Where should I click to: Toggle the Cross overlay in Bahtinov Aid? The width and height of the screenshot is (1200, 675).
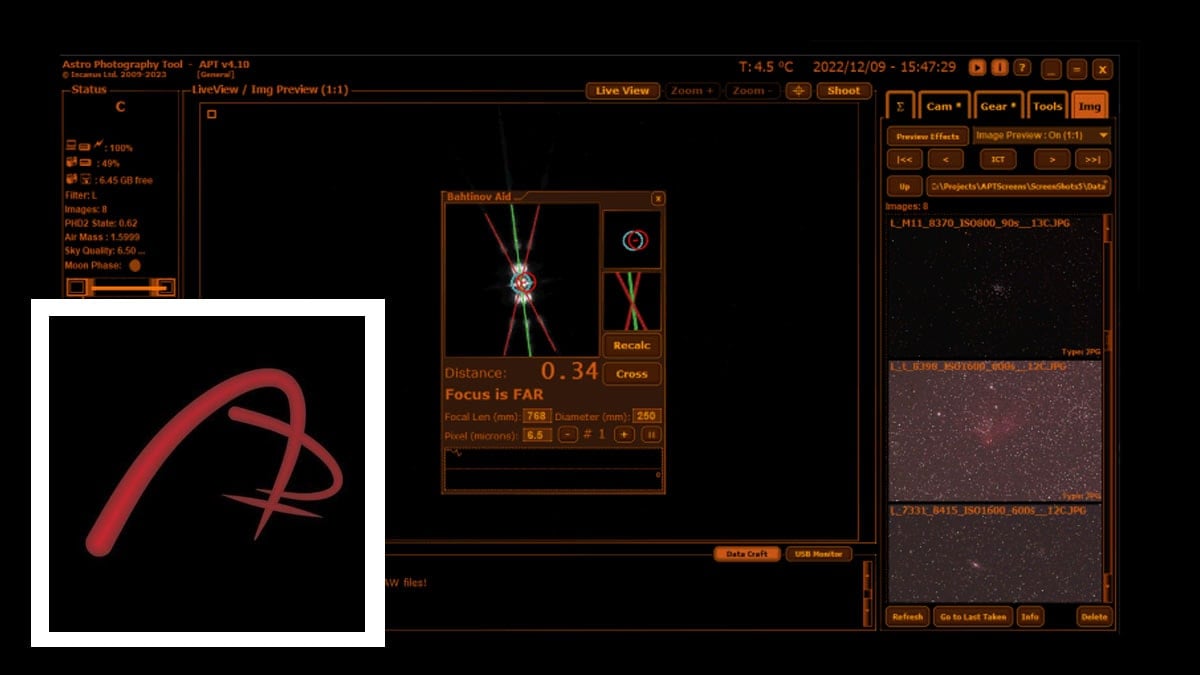pyautogui.click(x=631, y=373)
